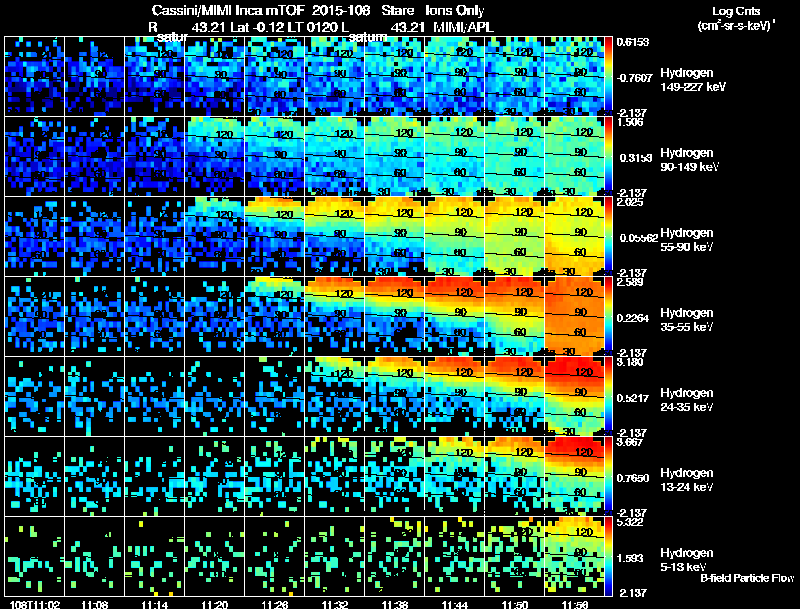Click the 0.3153 color scale value
Viewport: 800px width, 609px height.
click(x=634, y=158)
